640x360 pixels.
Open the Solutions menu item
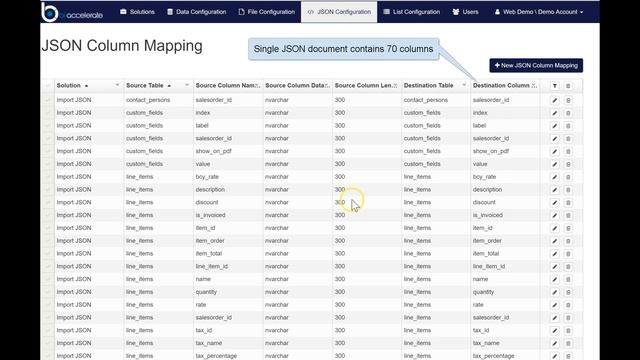pyautogui.click(x=138, y=12)
